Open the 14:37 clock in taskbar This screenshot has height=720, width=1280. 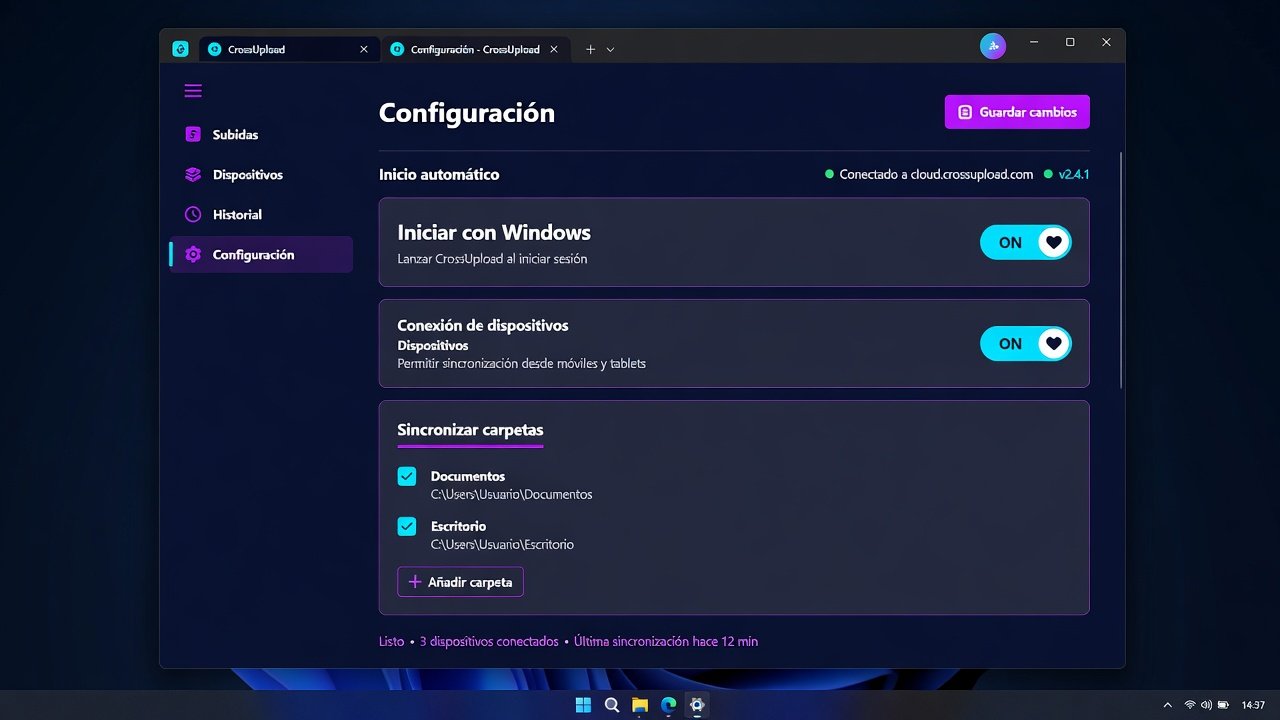coord(1253,705)
